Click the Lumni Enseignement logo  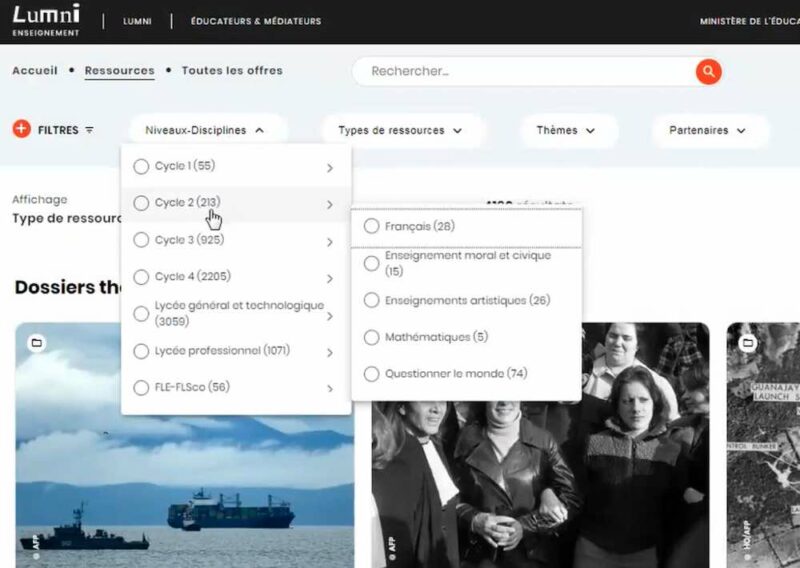click(46, 20)
